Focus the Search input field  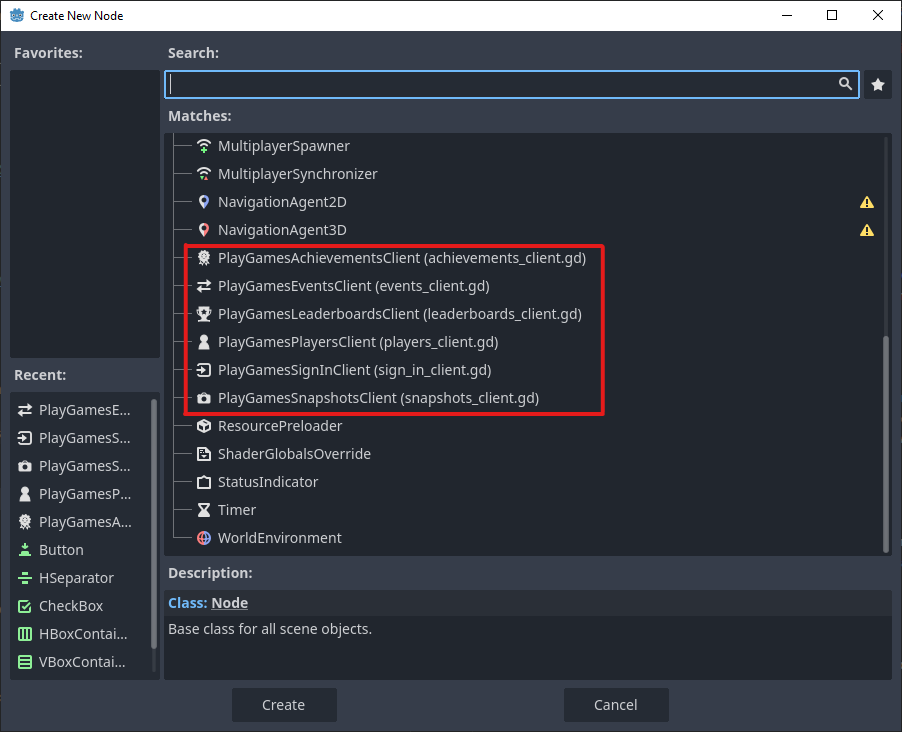coord(512,85)
